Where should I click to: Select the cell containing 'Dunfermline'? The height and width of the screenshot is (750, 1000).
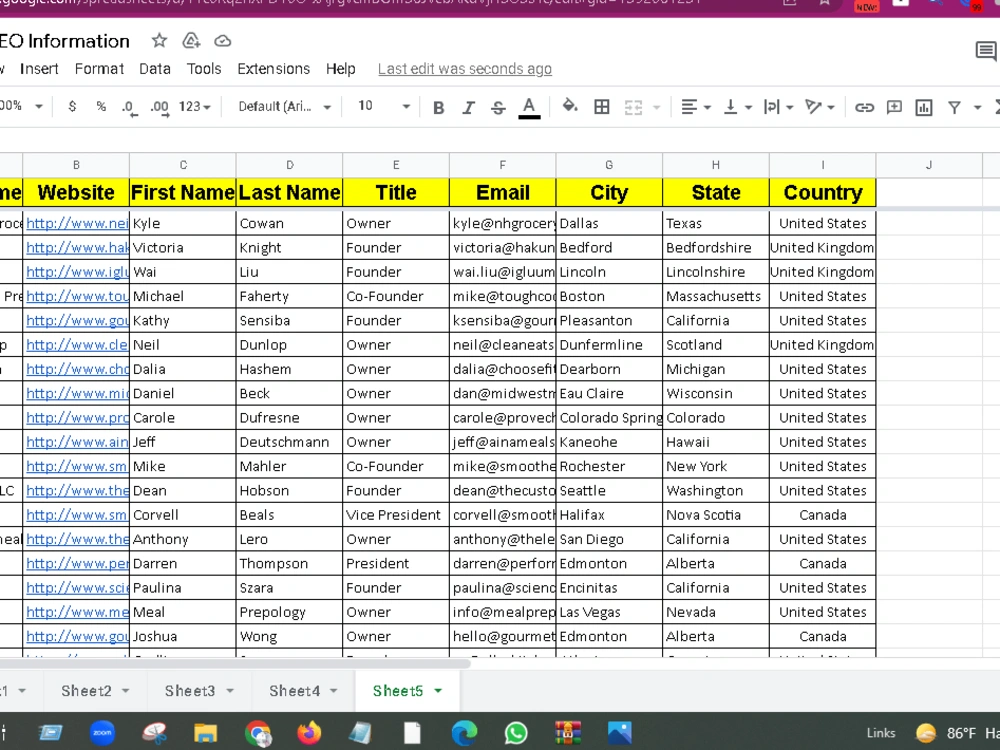point(609,345)
